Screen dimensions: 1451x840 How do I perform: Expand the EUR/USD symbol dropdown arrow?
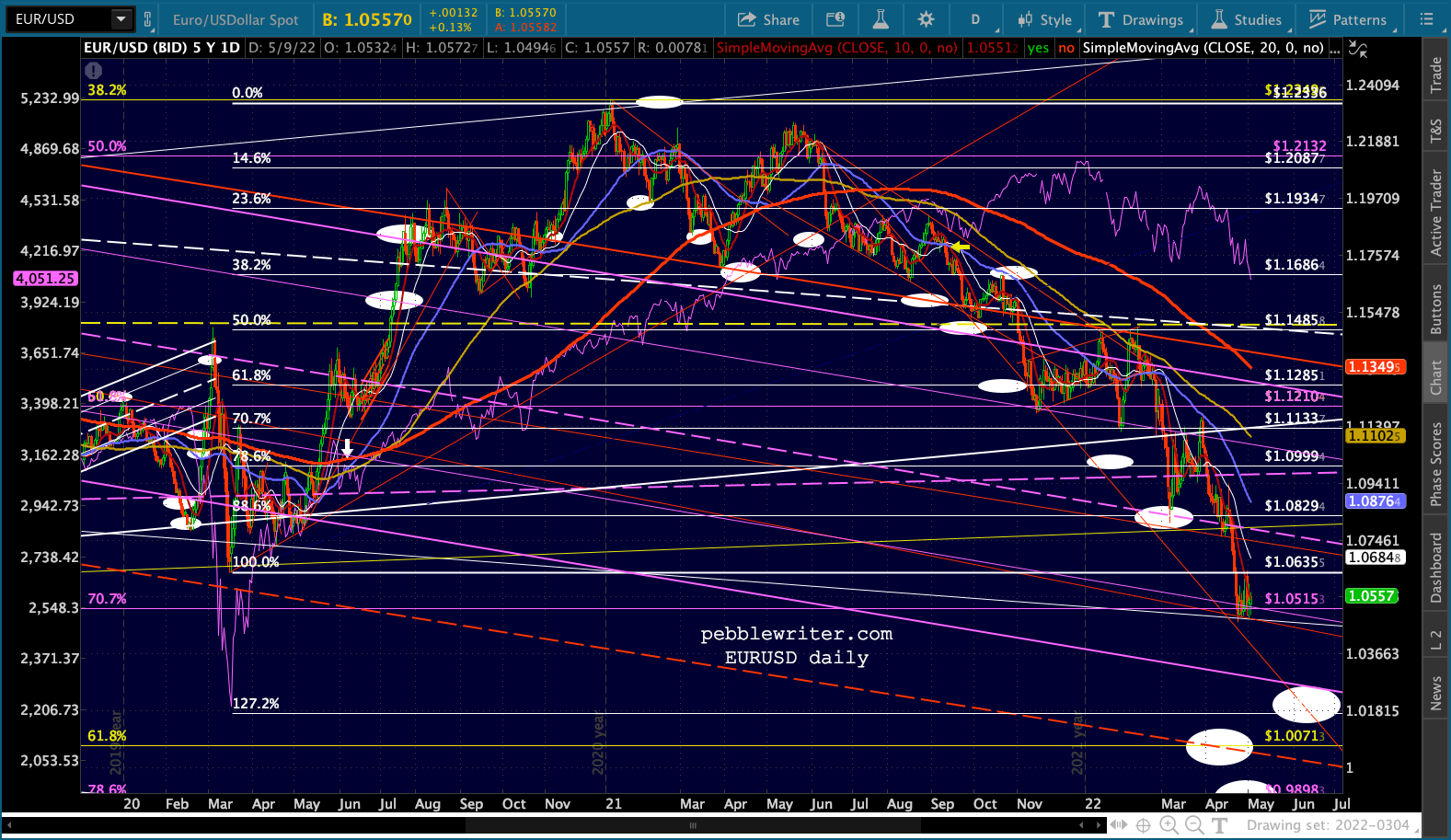click(121, 19)
